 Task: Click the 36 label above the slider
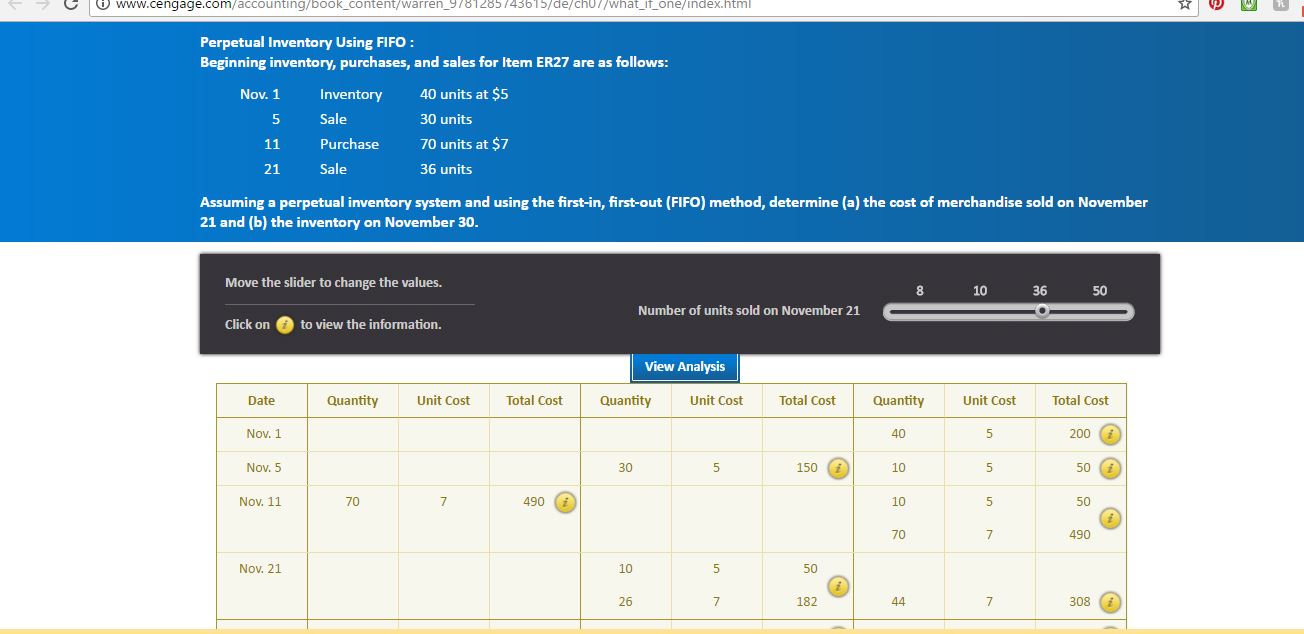[1039, 290]
